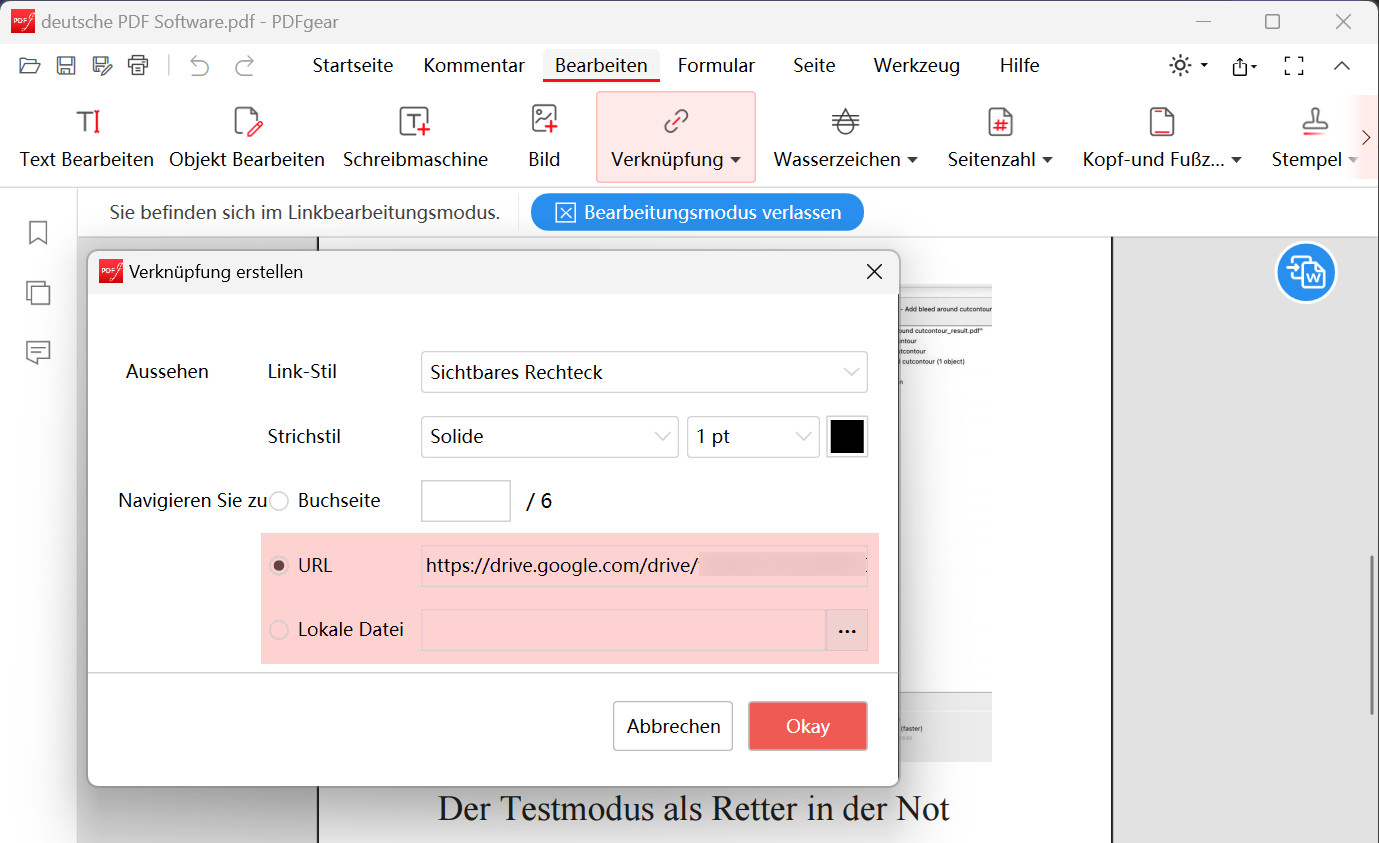The height and width of the screenshot is (843, 1379).
Task: Choose the Schreibmaschine typewriter tool
Action: (415, 123)
